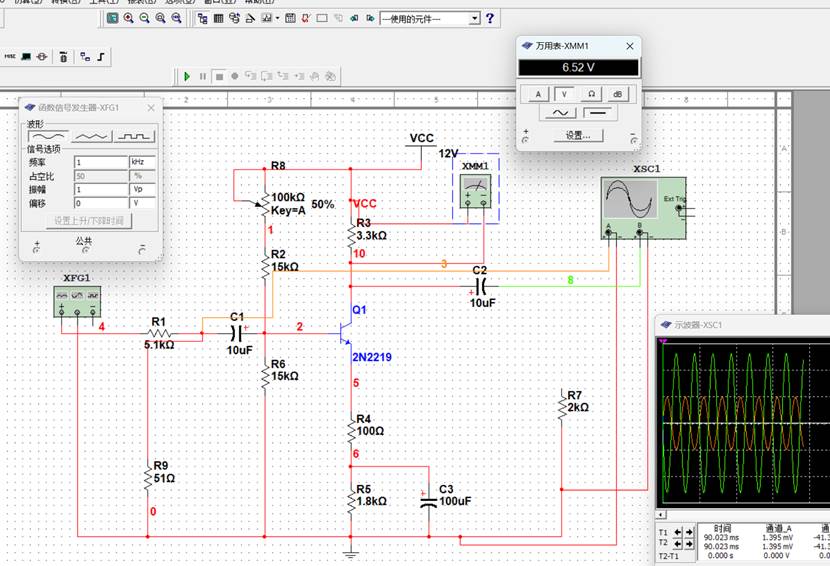
Task: Select sine waveform in function generator
Action: (48, 137)
